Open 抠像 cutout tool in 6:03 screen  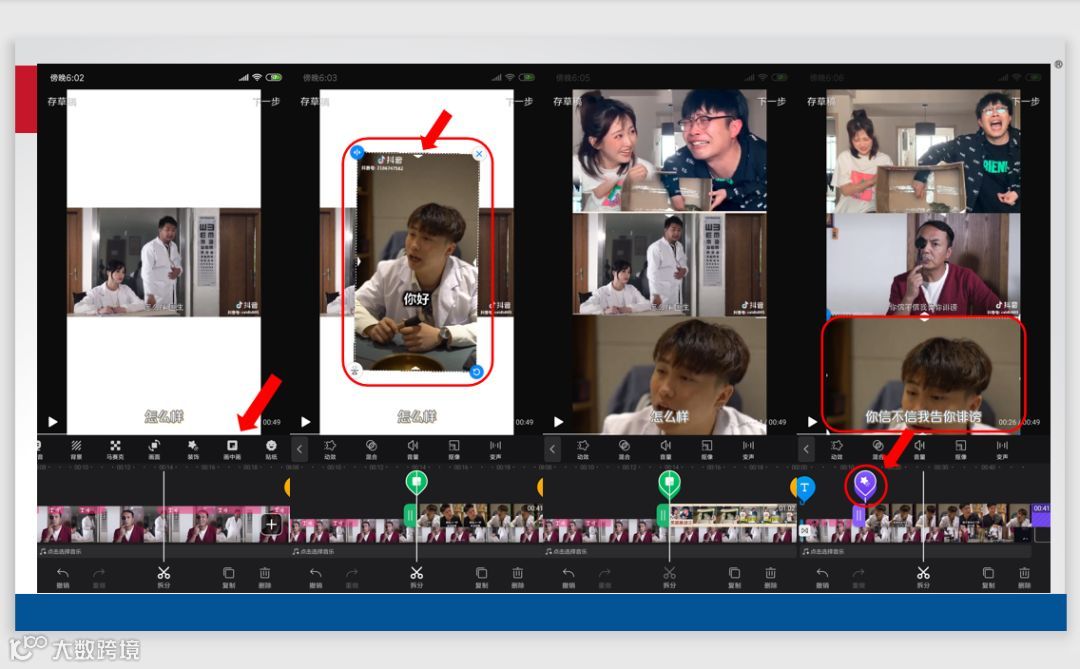pyautogui.click(x=454, y=449)
